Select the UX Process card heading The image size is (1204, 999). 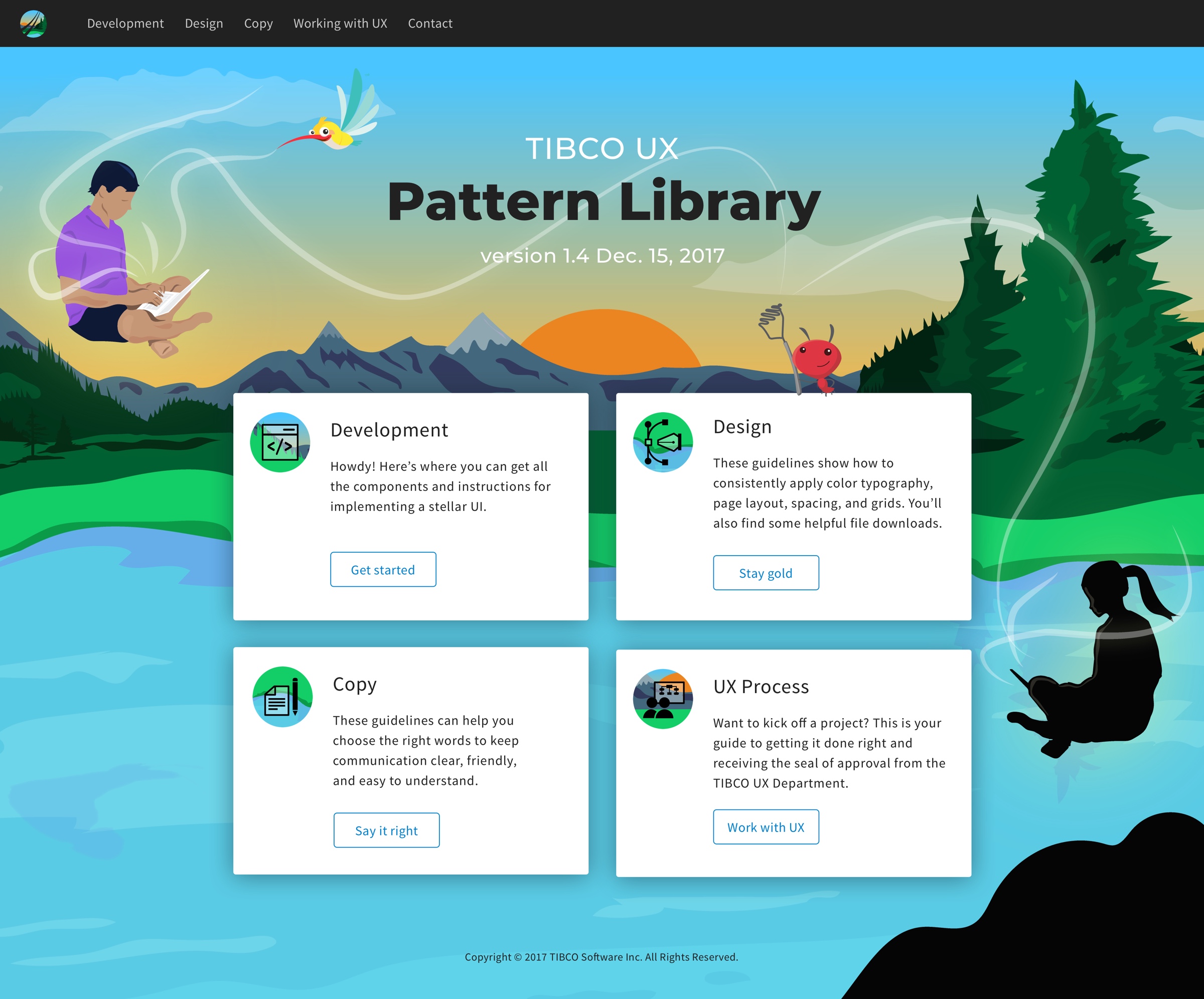pyautogui.click(x=761, y=687)
